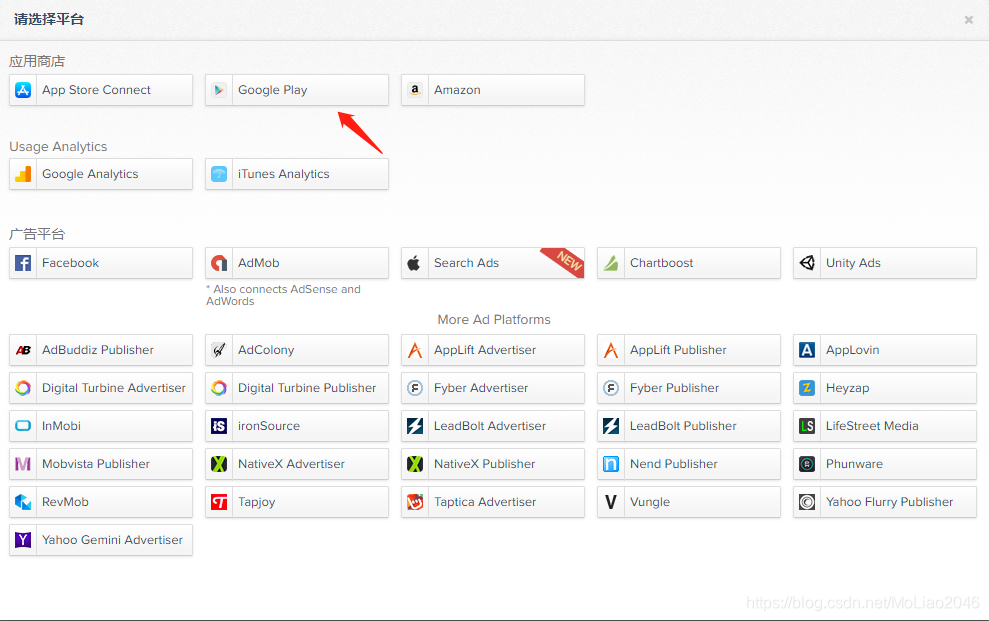Viewport: 989px width, 621px height.
Task: Click the AdMob logo icon
Action: [x=219, y=263]
